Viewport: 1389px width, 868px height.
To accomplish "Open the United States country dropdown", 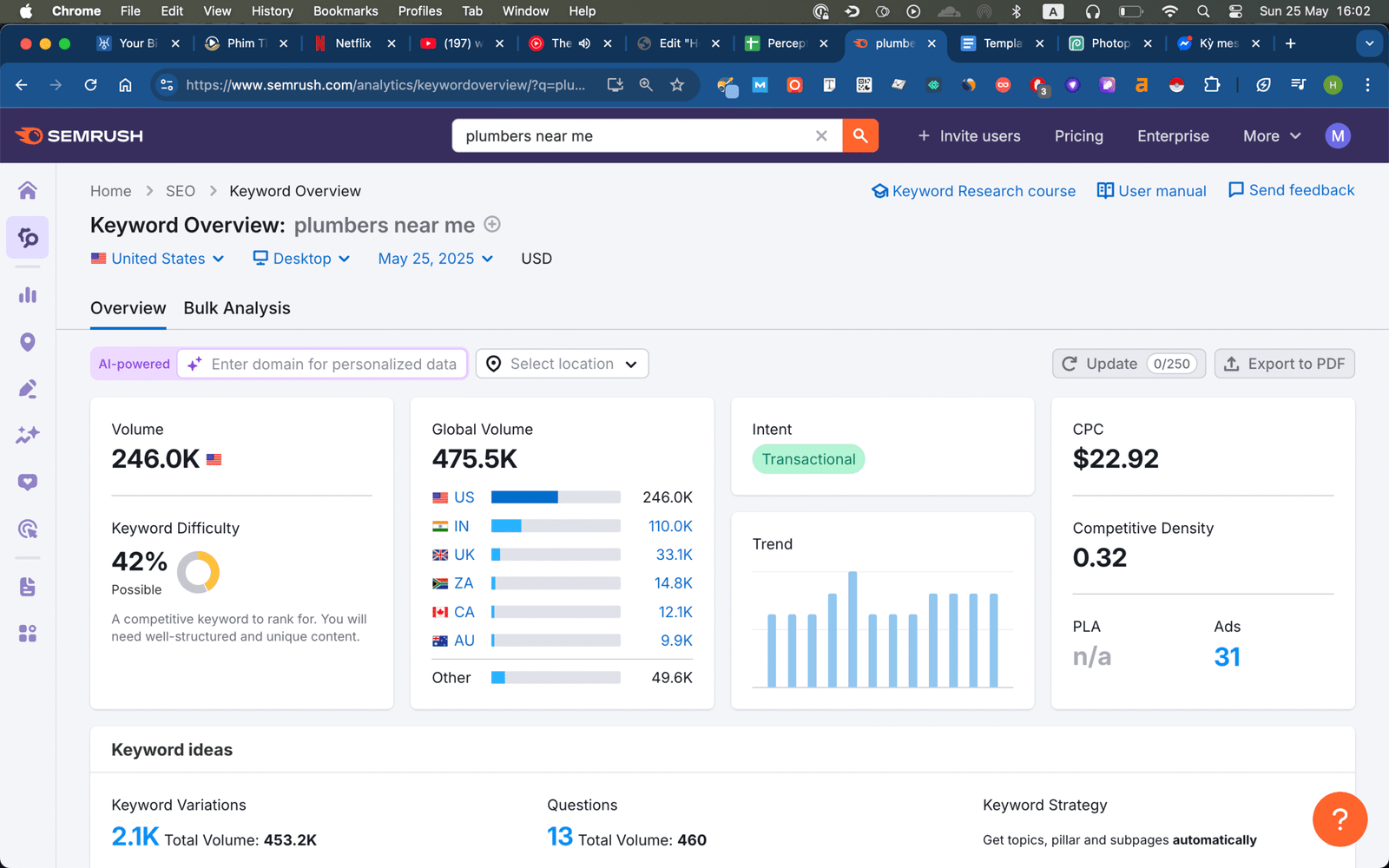I will coord(158,259).
